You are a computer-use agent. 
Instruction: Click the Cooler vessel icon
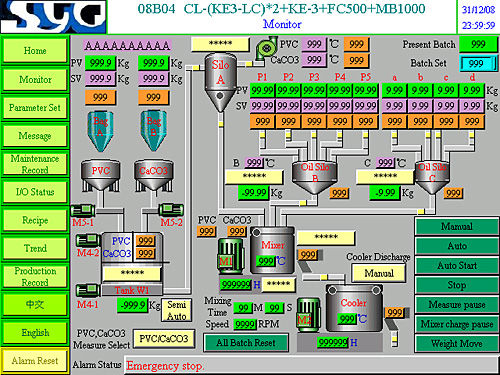(354, 308)
